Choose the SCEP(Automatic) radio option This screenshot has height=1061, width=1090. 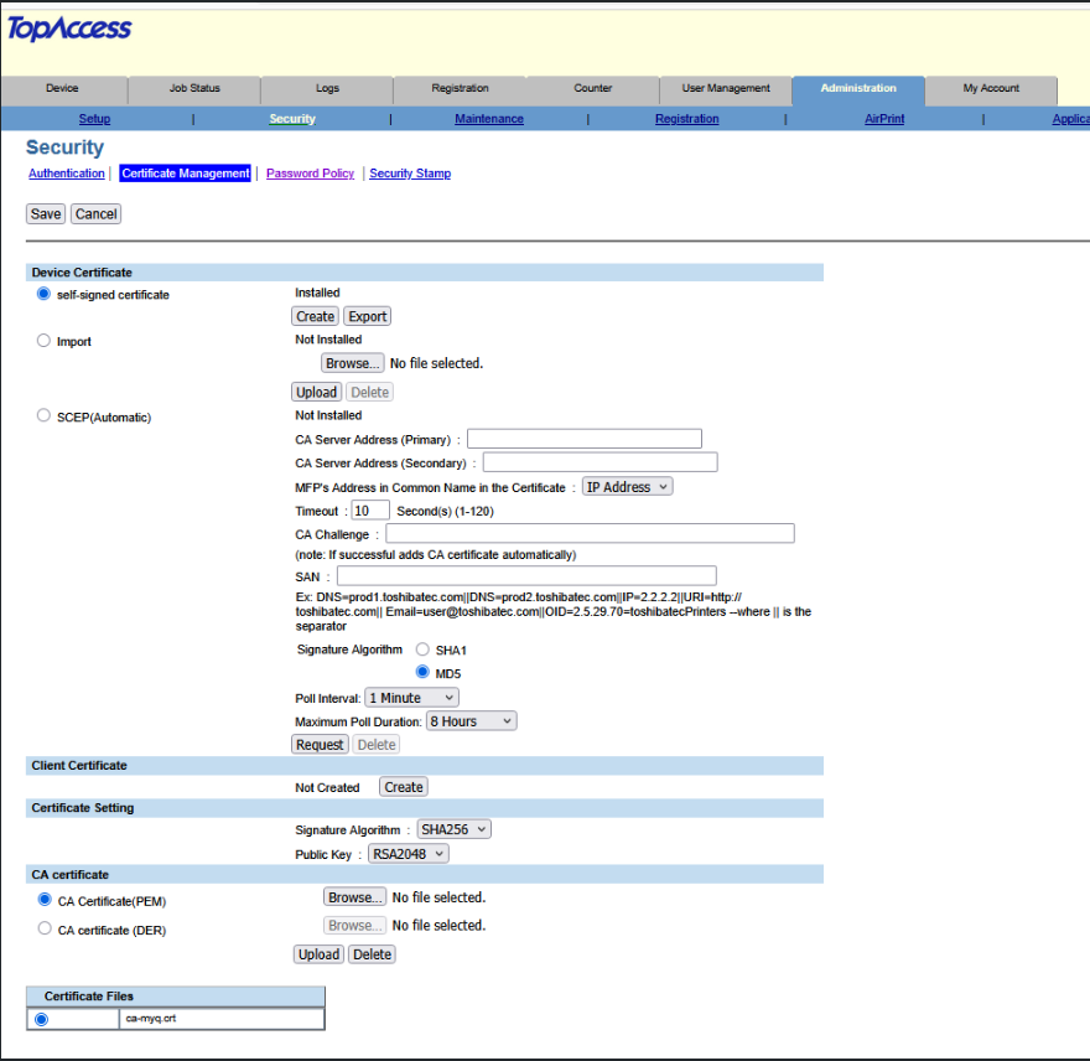point(44,416)
